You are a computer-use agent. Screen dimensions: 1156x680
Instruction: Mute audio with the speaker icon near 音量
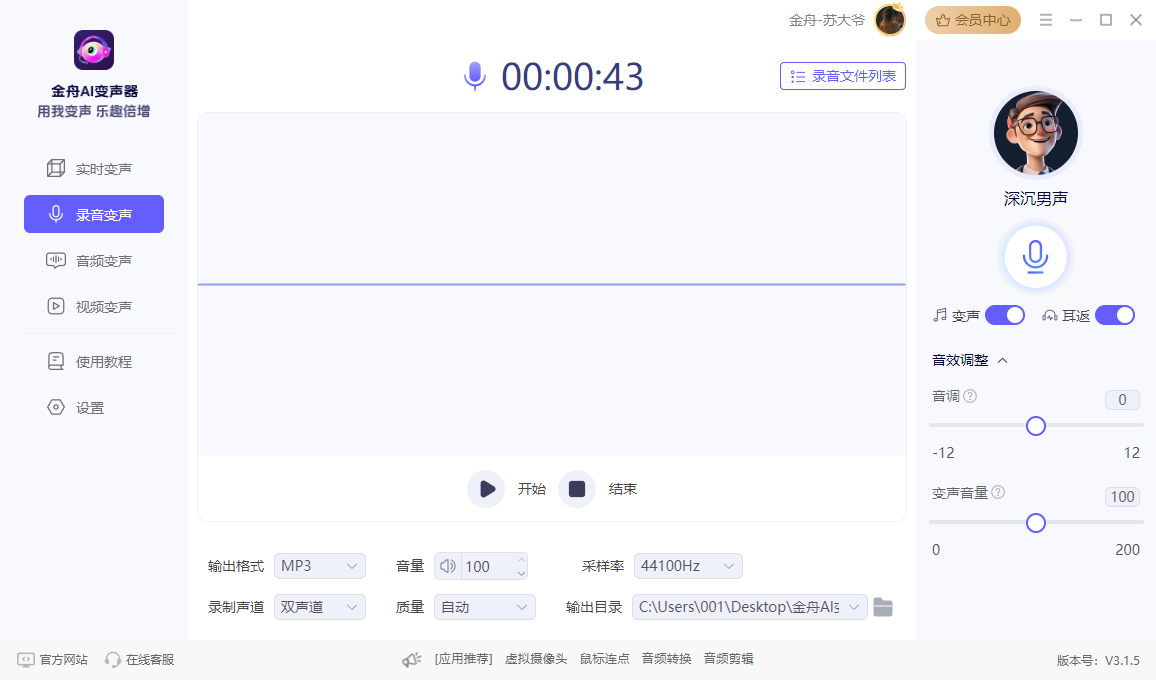tap(447, 566)
